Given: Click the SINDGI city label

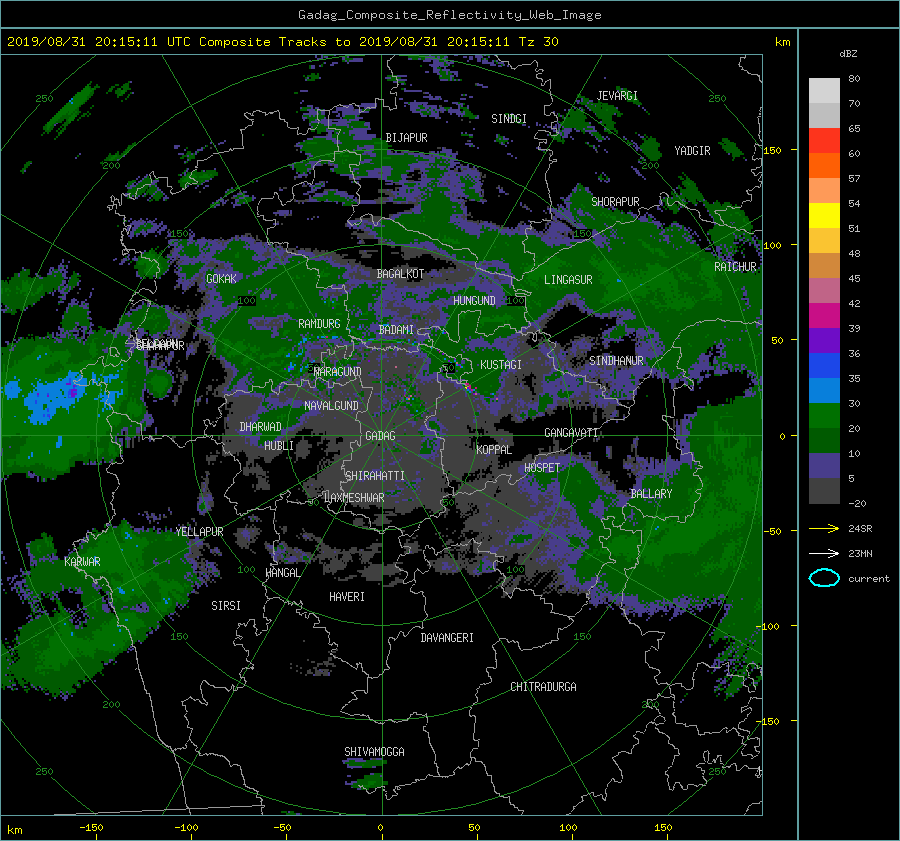Looking at the screenshot, I should click(x=509, y=119).
